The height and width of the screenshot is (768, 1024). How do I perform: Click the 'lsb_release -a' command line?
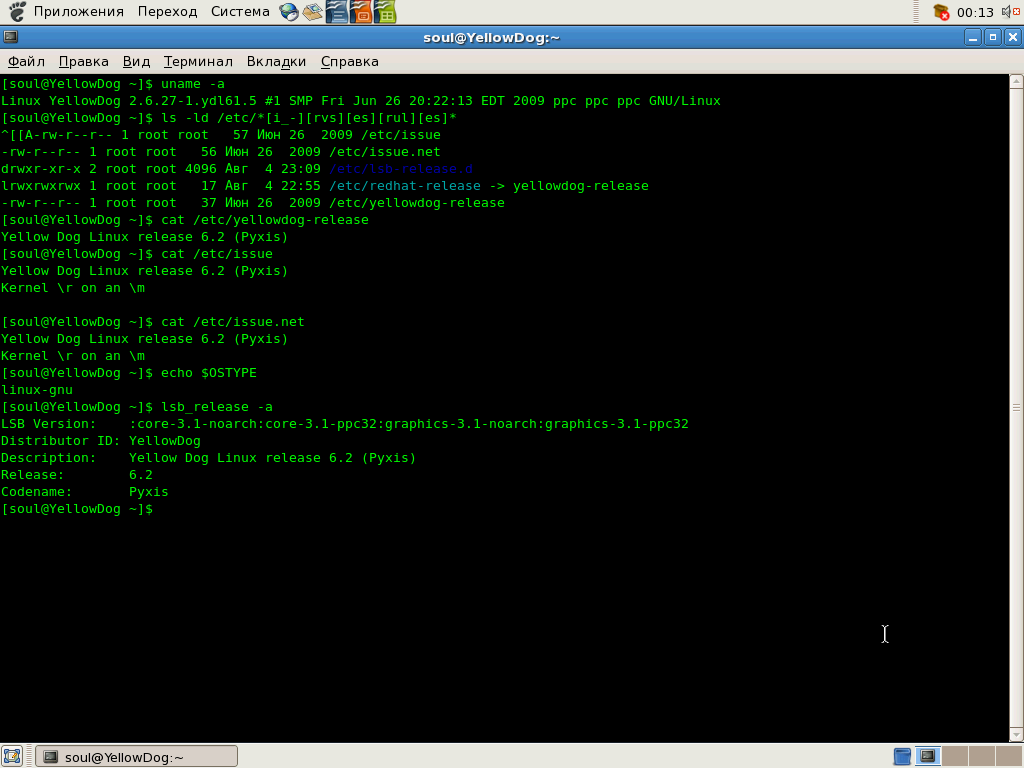pos(137,407)
